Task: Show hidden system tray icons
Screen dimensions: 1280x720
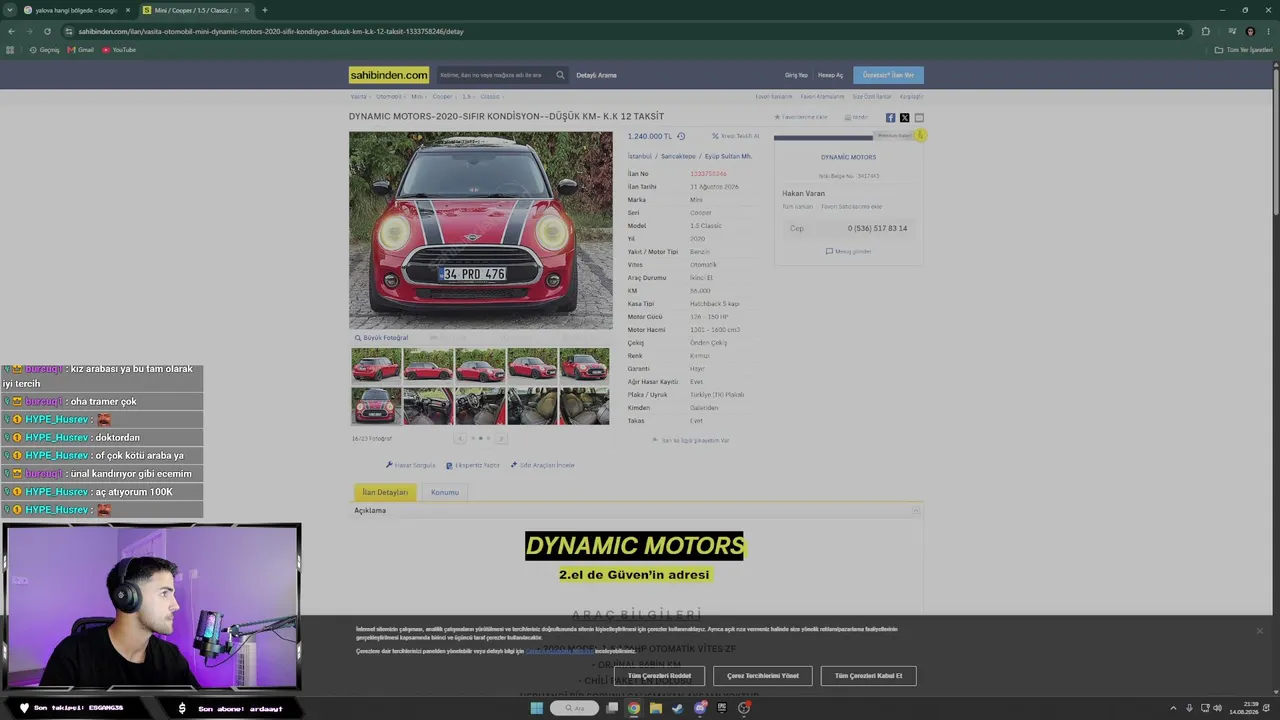Action: click(1173, 708)
